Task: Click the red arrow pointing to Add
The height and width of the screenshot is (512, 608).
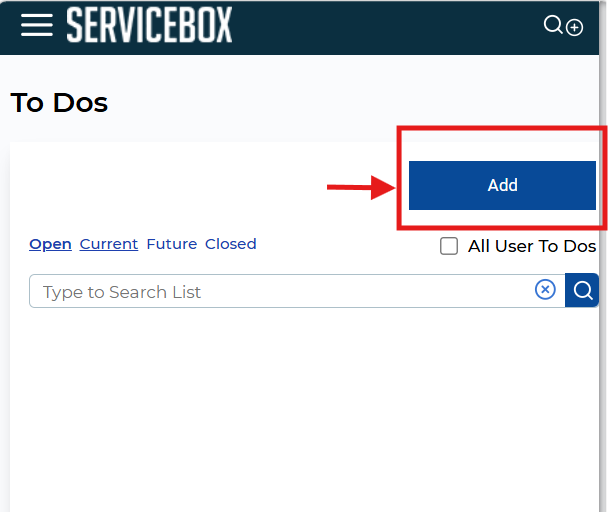Action: click(x=362, y=186)
